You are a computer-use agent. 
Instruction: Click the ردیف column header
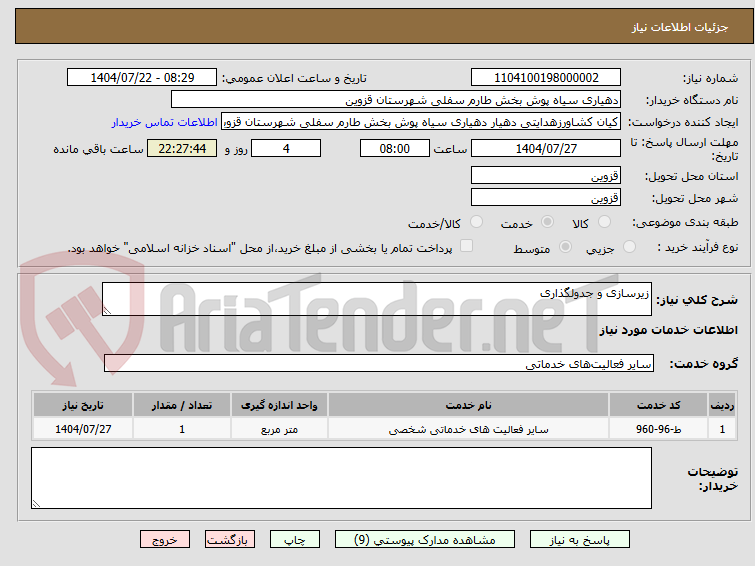point(722,405)
